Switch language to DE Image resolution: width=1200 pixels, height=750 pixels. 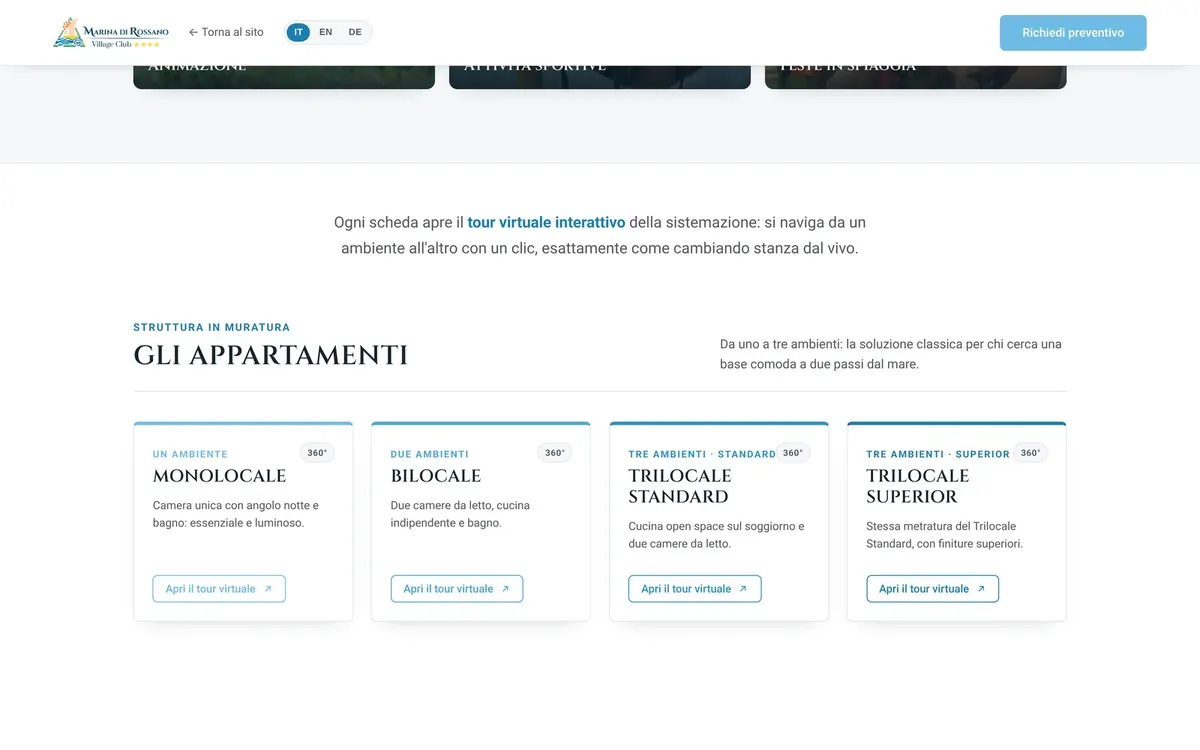(355, 32)
